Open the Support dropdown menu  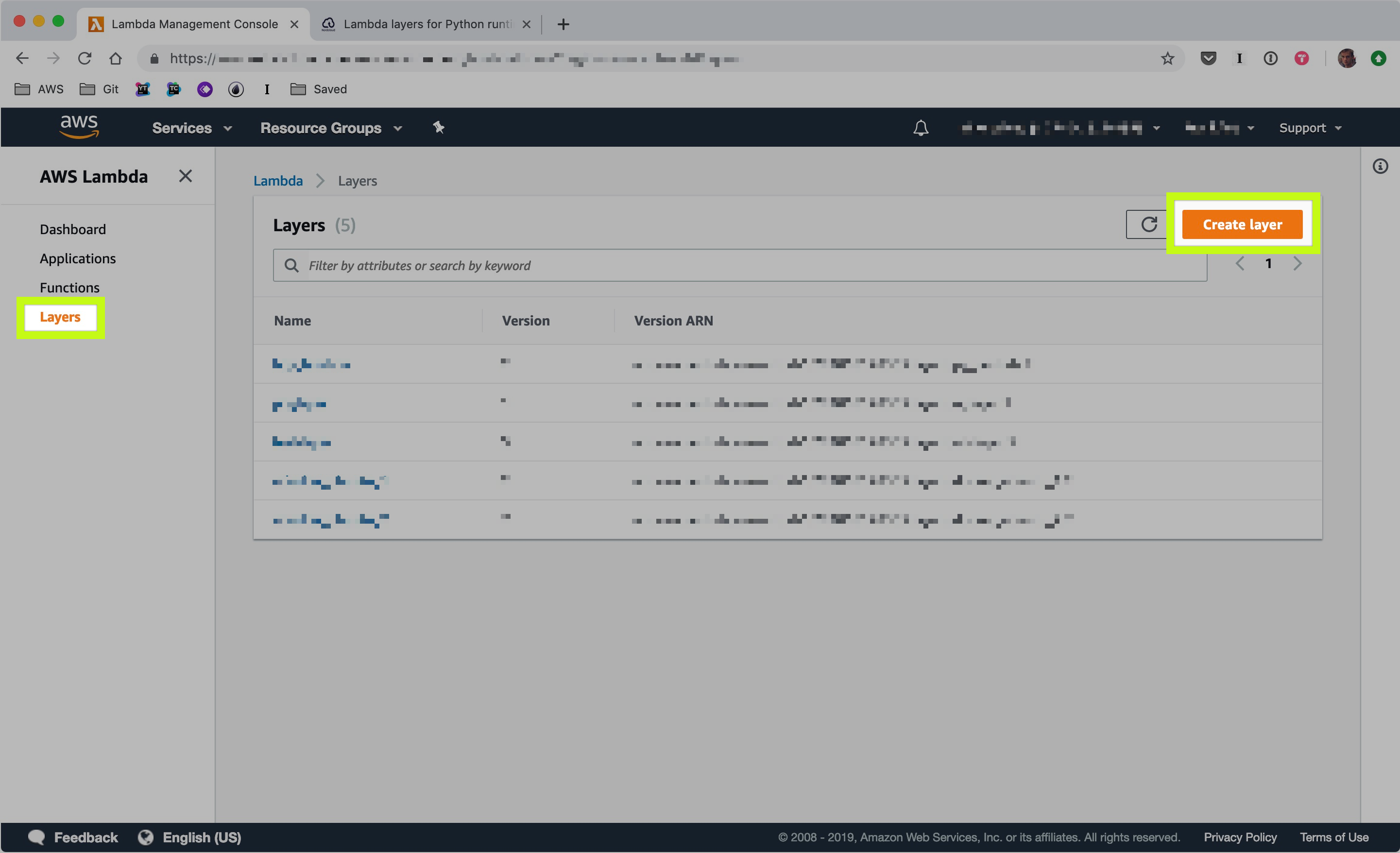1310,128
